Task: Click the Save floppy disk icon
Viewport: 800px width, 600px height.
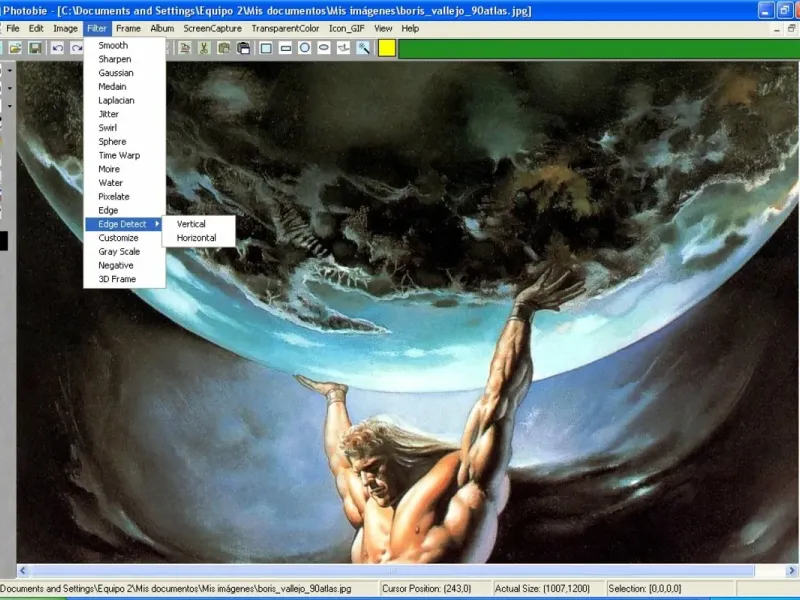Action: (x=35, y=48)
